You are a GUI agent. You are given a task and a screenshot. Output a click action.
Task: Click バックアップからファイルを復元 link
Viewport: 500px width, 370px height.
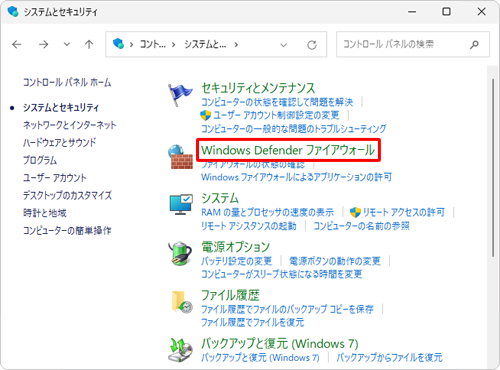[x=389, y=358]
